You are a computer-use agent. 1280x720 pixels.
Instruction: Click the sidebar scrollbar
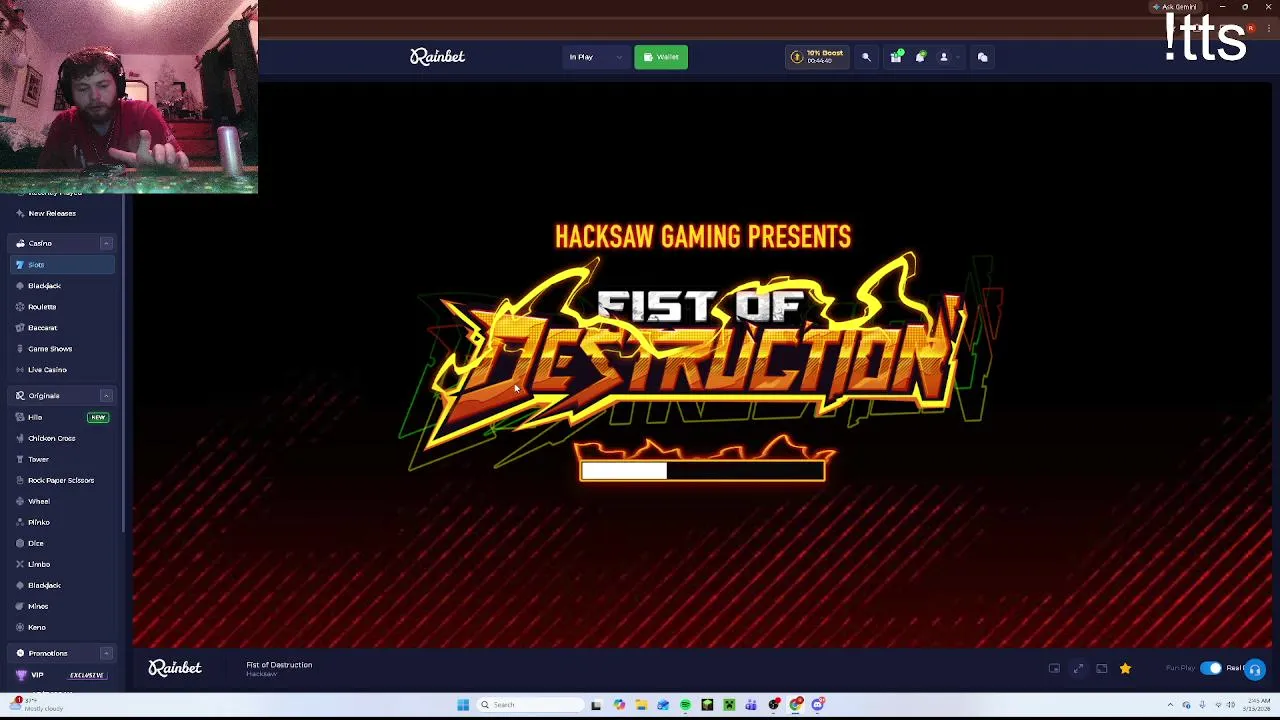(x=124, y=365)
